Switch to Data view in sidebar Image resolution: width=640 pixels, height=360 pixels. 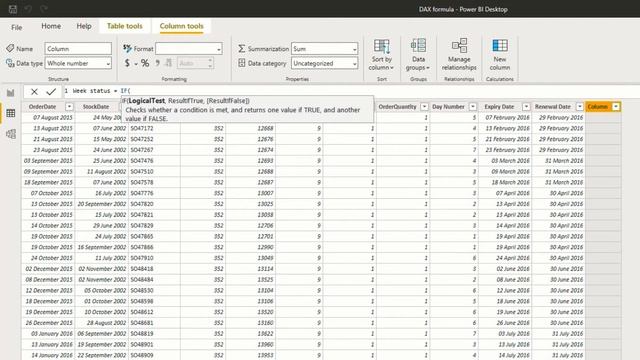(11, 113)
